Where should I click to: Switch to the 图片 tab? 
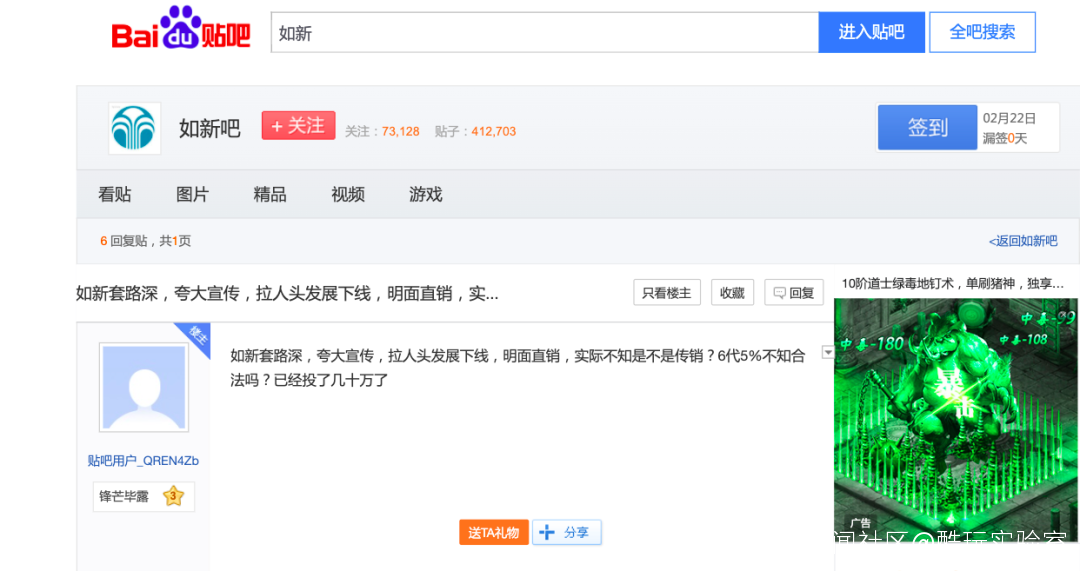coord(192,195)
